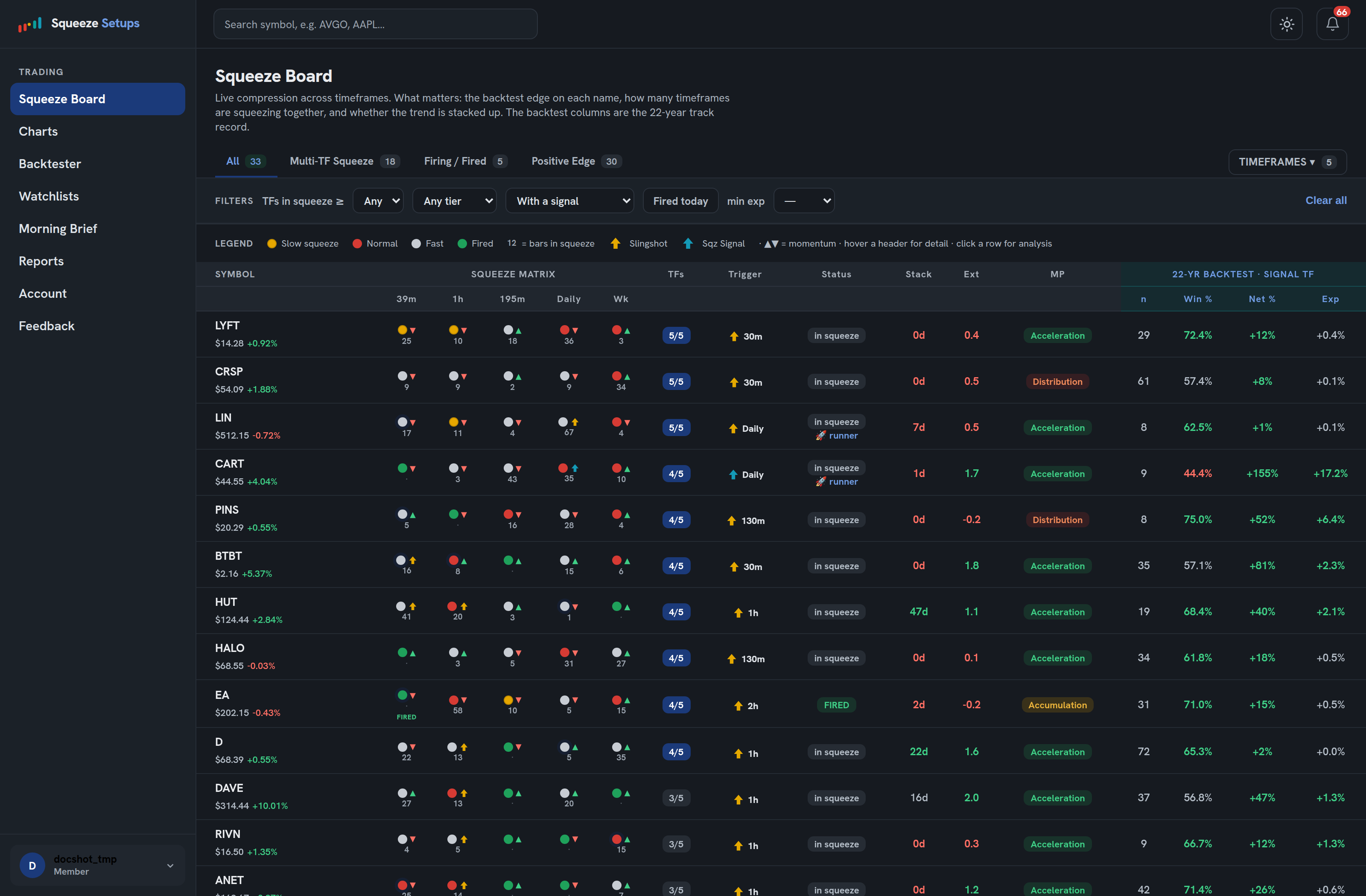Open the Any tier dropdown
Screen dimensions: 1366x896
455,201
